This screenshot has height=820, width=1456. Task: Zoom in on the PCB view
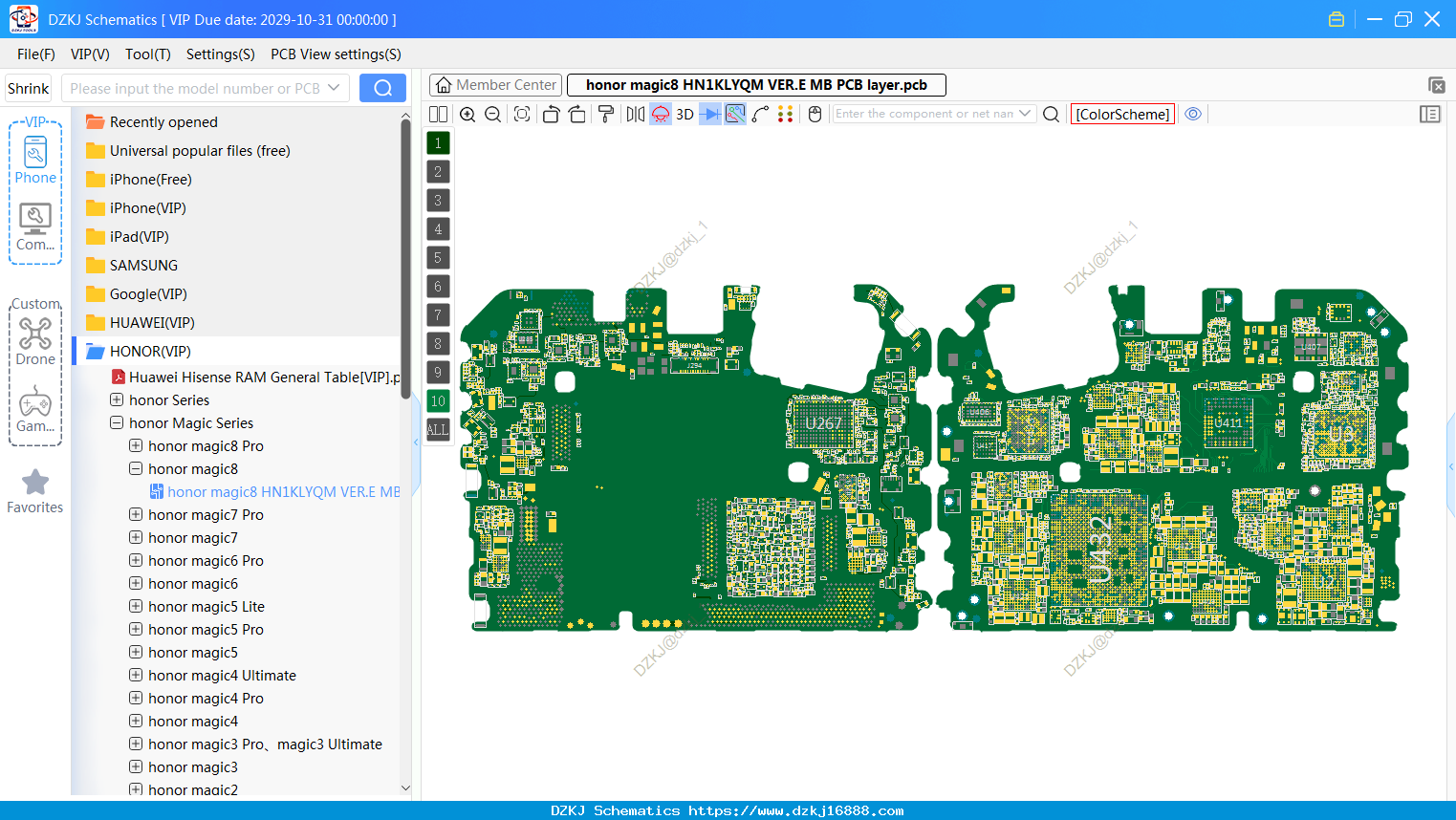point(467,114)
